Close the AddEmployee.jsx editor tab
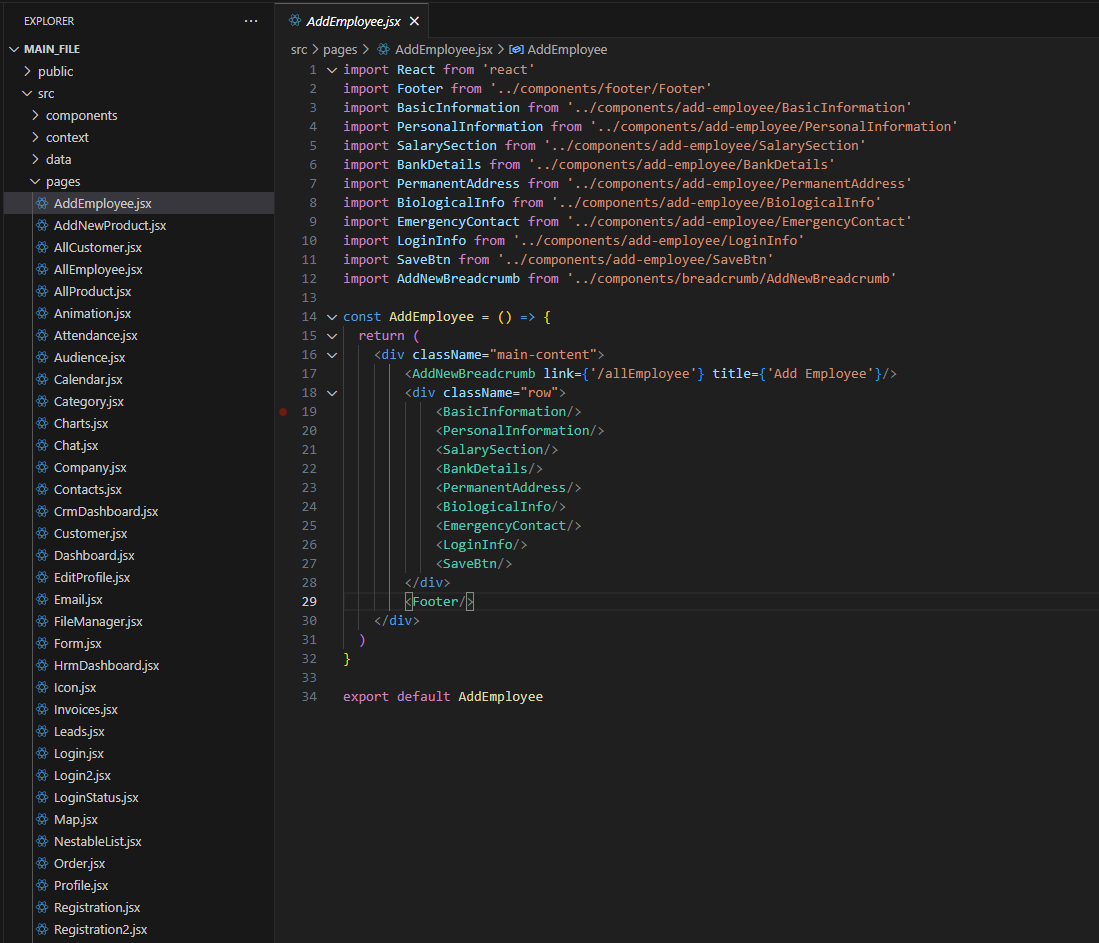The width and height of the screenshot is (1099, 943). [414, 21]
